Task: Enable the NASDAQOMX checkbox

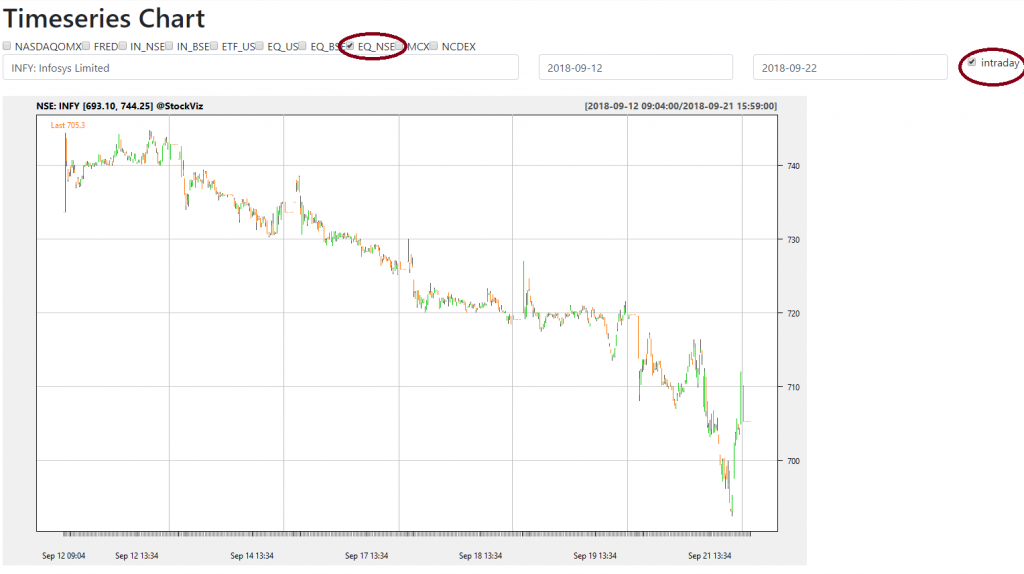Action: point(7,46)
